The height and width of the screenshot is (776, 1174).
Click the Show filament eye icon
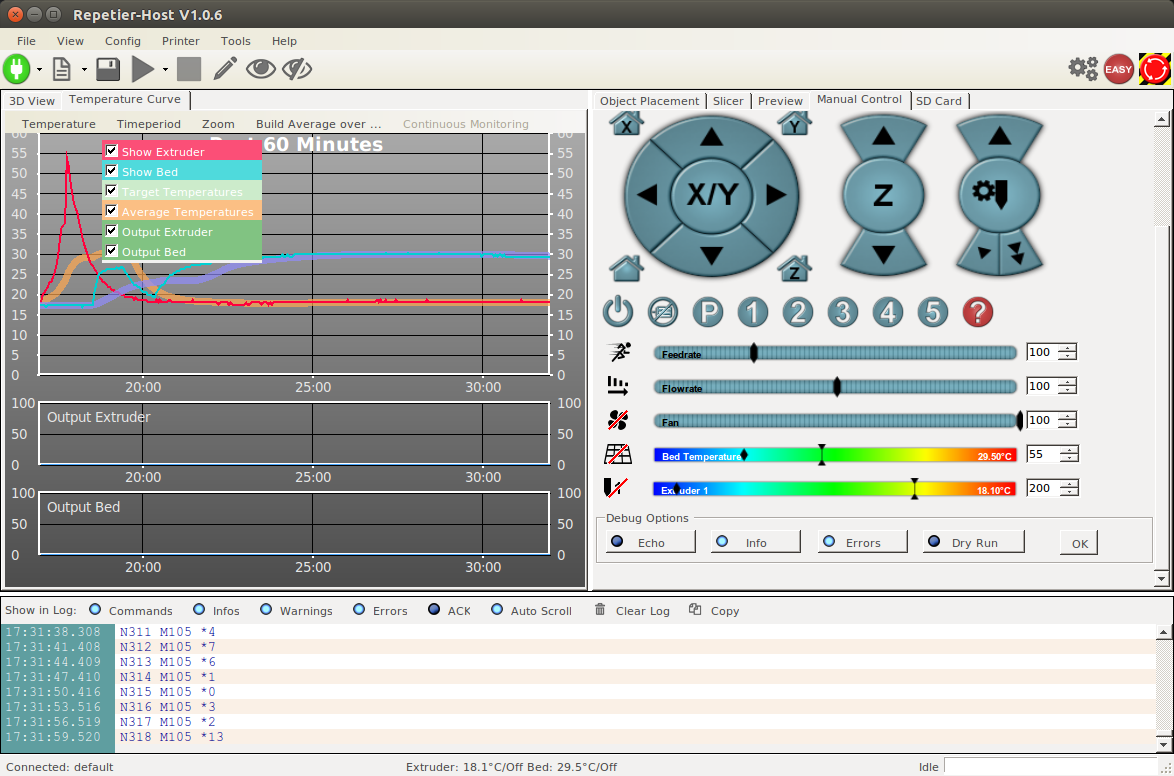261,69
